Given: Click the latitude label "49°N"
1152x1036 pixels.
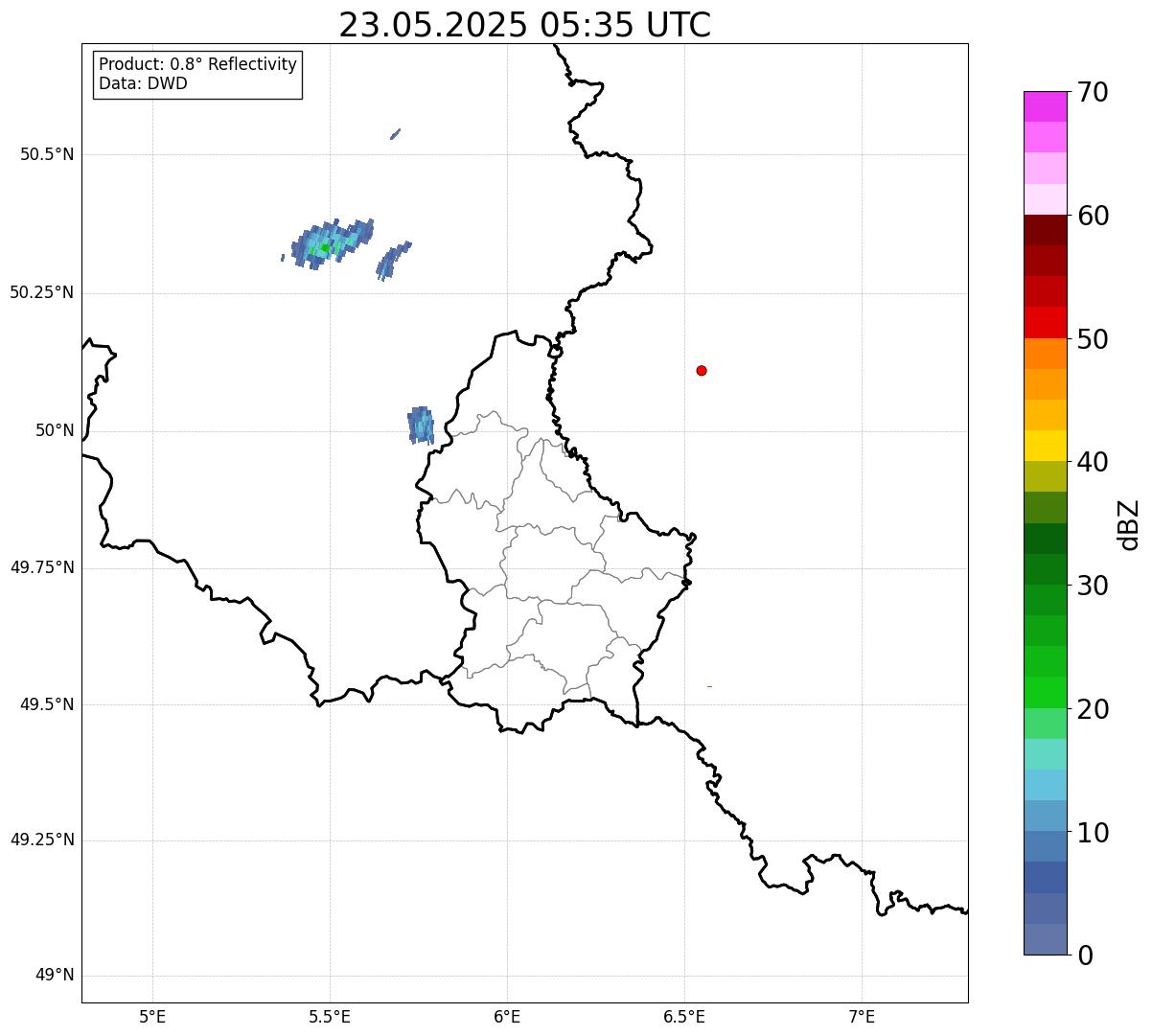Looking at the screenshot, I should coord(55,976).
